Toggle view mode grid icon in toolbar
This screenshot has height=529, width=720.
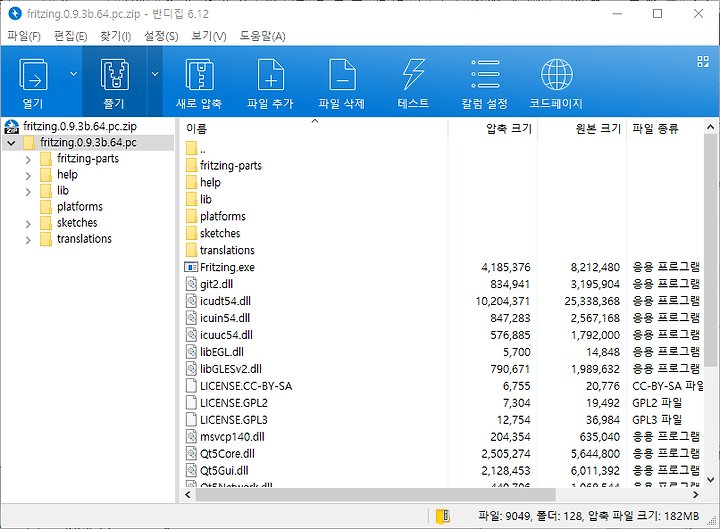tap(703, 62)
